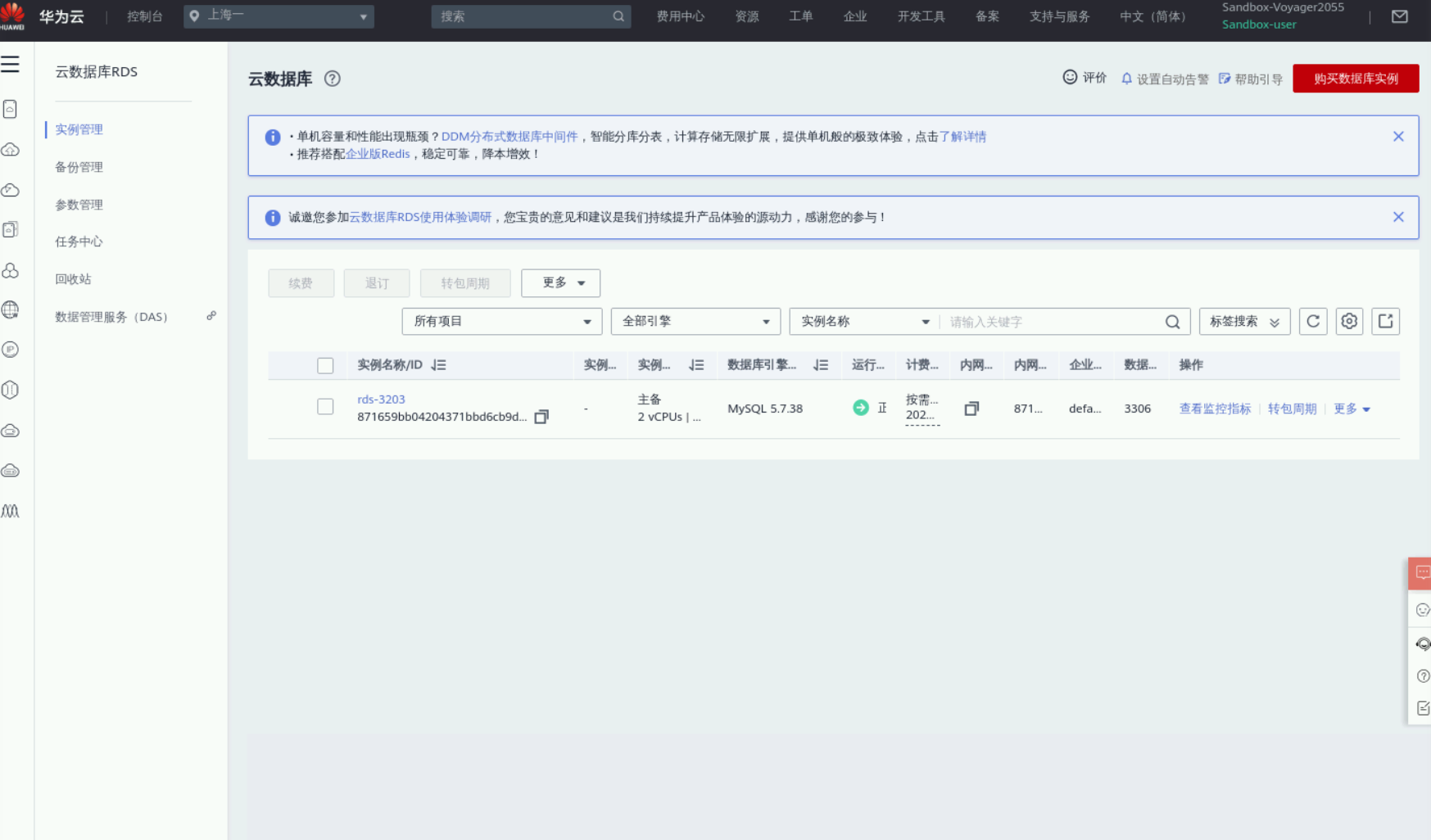Expand 更多 actions for rds-3203

(x=1352, y=409)
